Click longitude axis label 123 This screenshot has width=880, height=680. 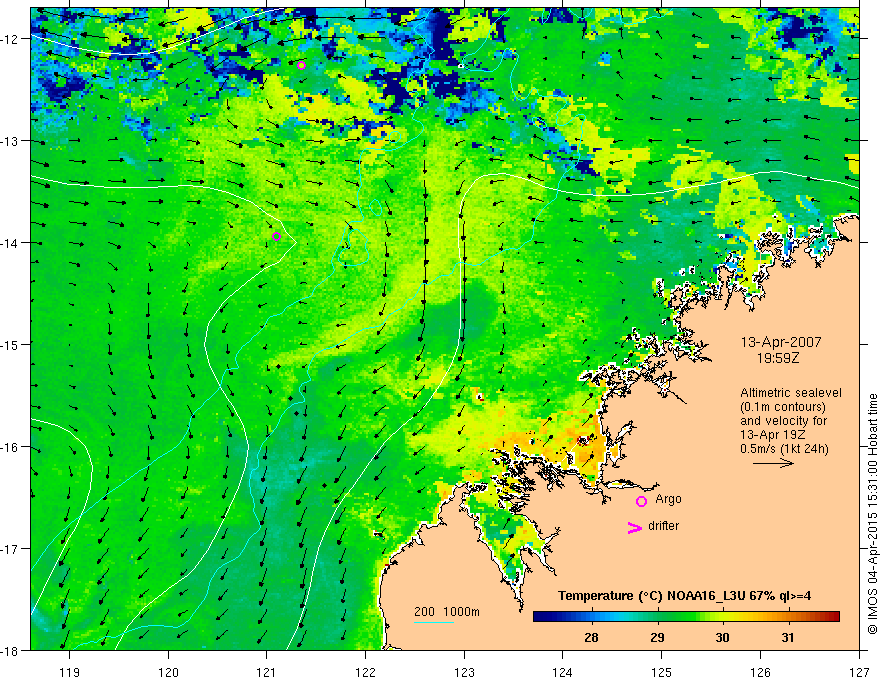464,672
